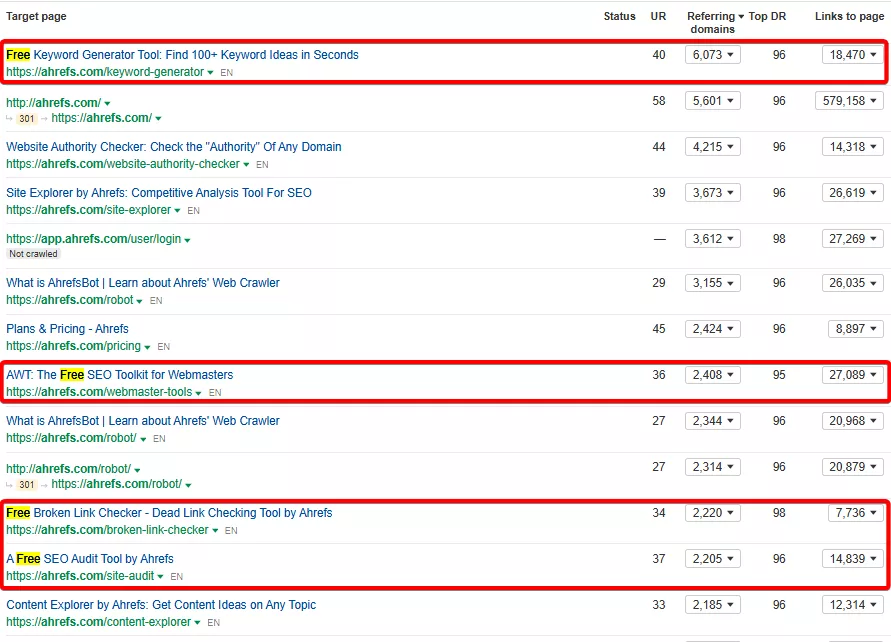
Task: Open referring domains dropdown showing 6,073
Action: tap(713, 55)
